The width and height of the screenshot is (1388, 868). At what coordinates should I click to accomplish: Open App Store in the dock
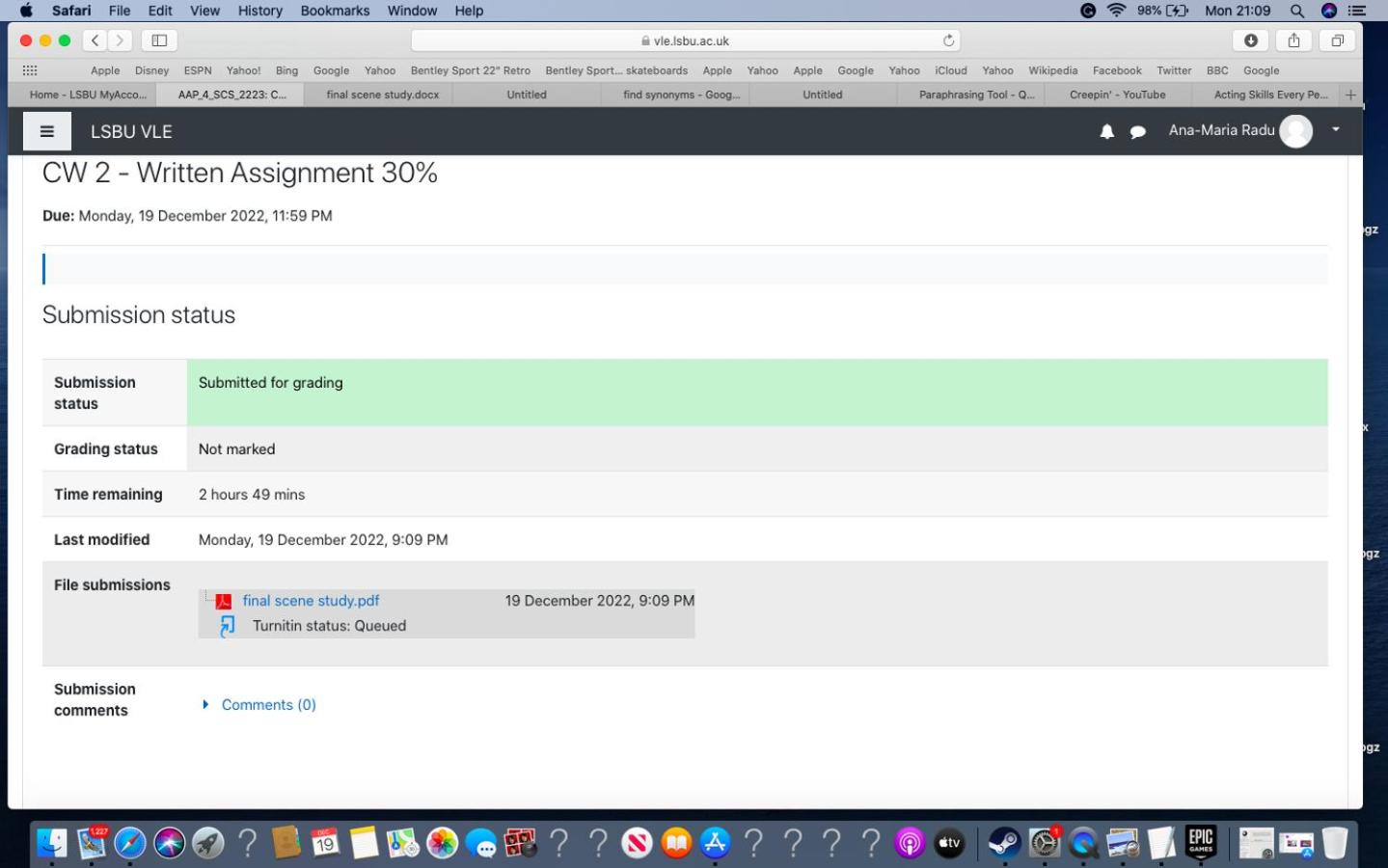(715, 843)
